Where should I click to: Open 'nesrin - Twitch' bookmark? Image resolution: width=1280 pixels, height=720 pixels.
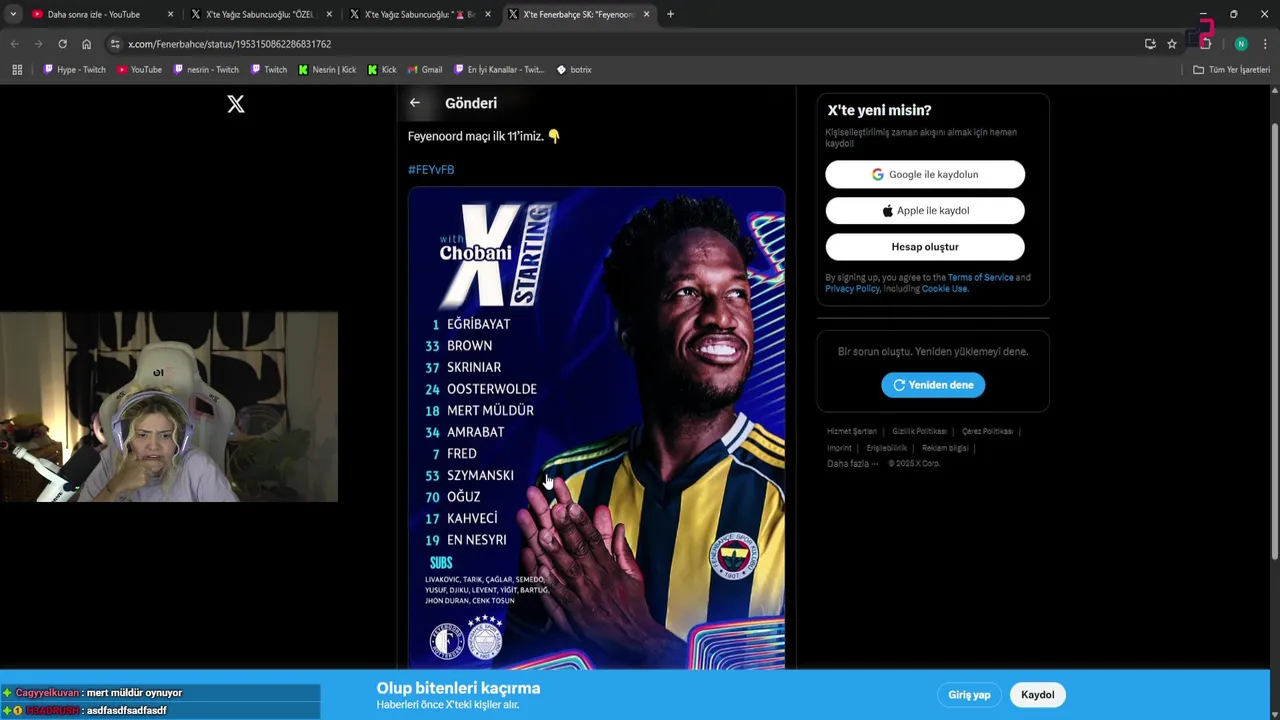(x=206, y=70)
